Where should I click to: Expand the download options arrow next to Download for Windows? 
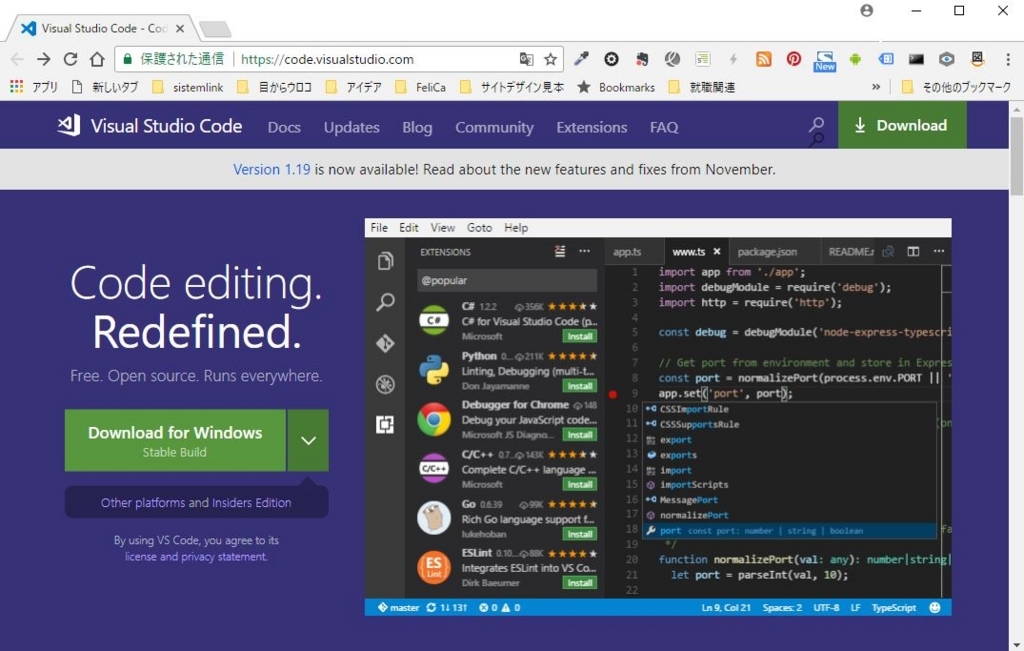[x=308, y=440]
